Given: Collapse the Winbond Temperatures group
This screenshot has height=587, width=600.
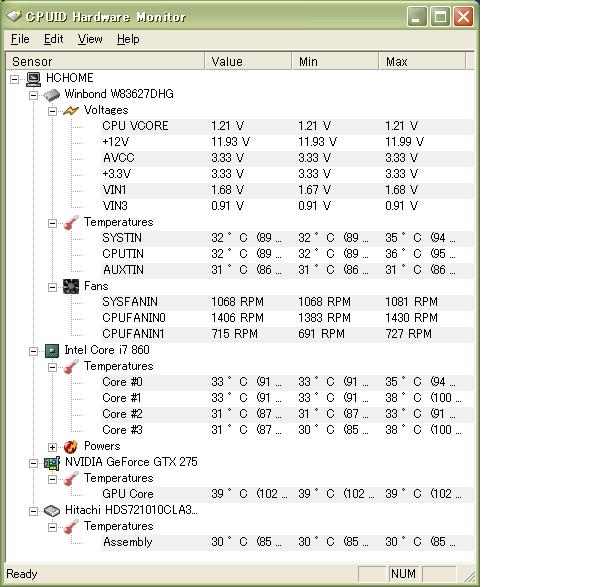Looking at the screenshot, I should coord(52,223).
